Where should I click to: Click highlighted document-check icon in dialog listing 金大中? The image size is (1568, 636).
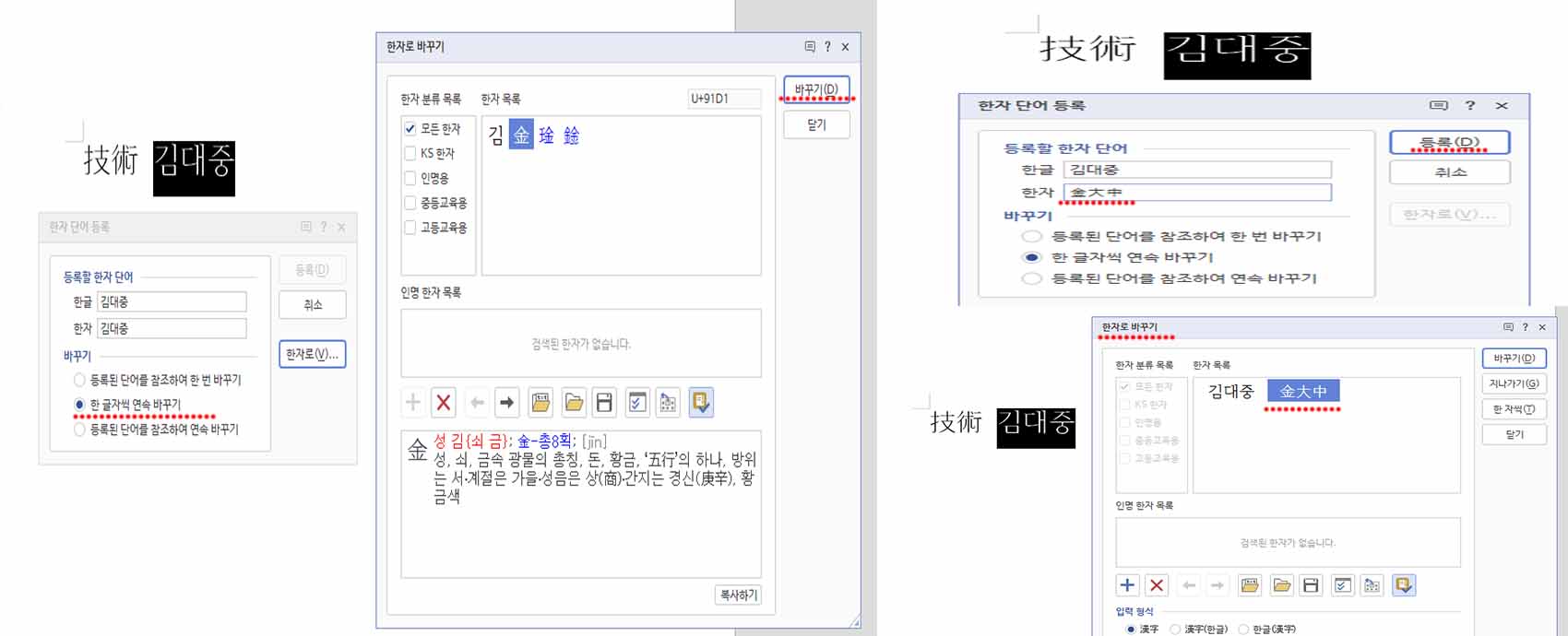(1404, 584)
